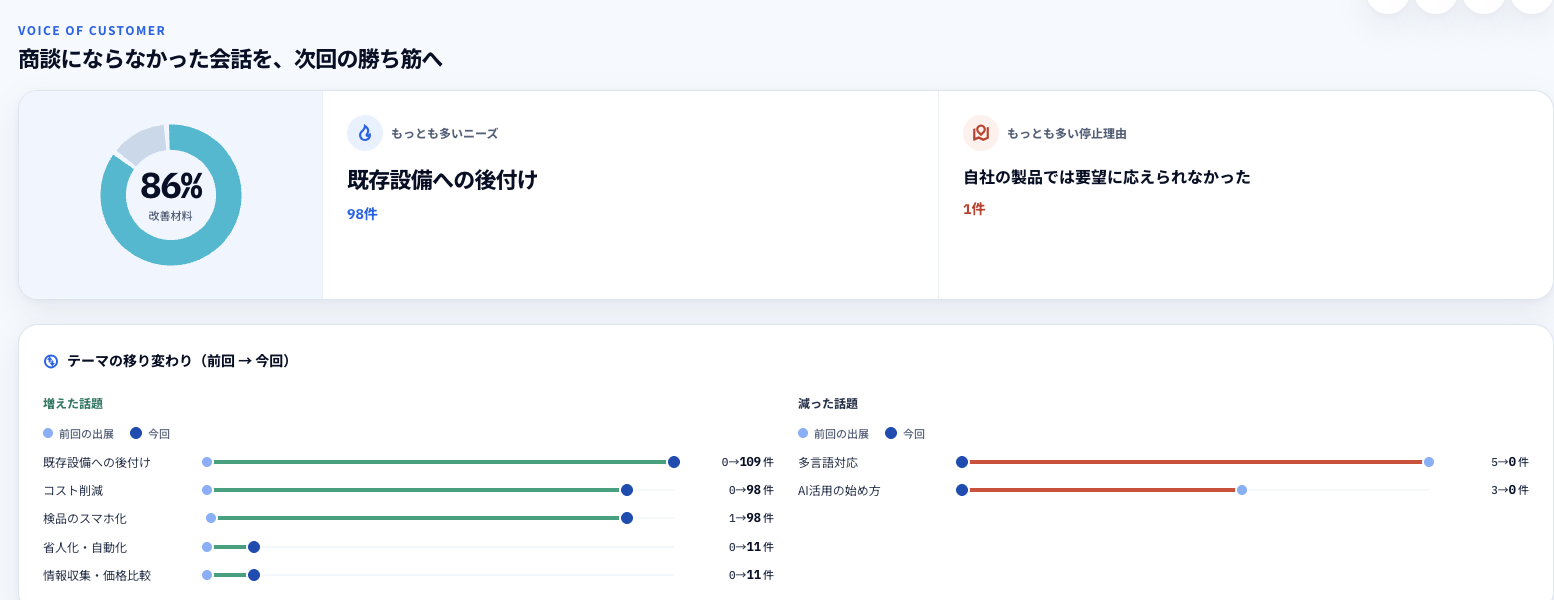Screen dimensions: 1554x600
Task: Click the light 前回 dot on 検品のスマホ化 row
Action: coord(211,518)
